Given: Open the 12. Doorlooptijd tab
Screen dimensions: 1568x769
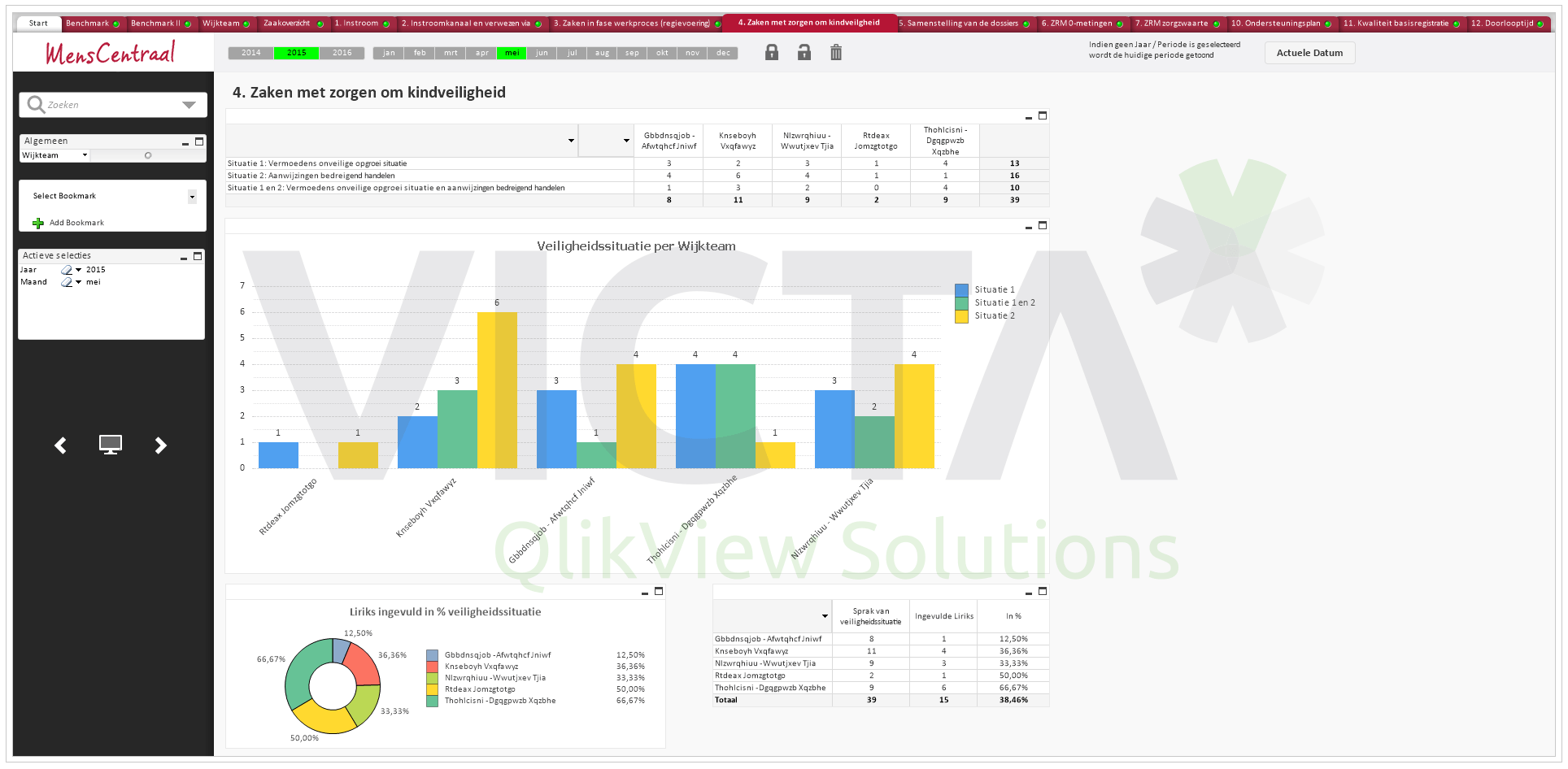Looking at the screenshot, I should (1507, 24).
